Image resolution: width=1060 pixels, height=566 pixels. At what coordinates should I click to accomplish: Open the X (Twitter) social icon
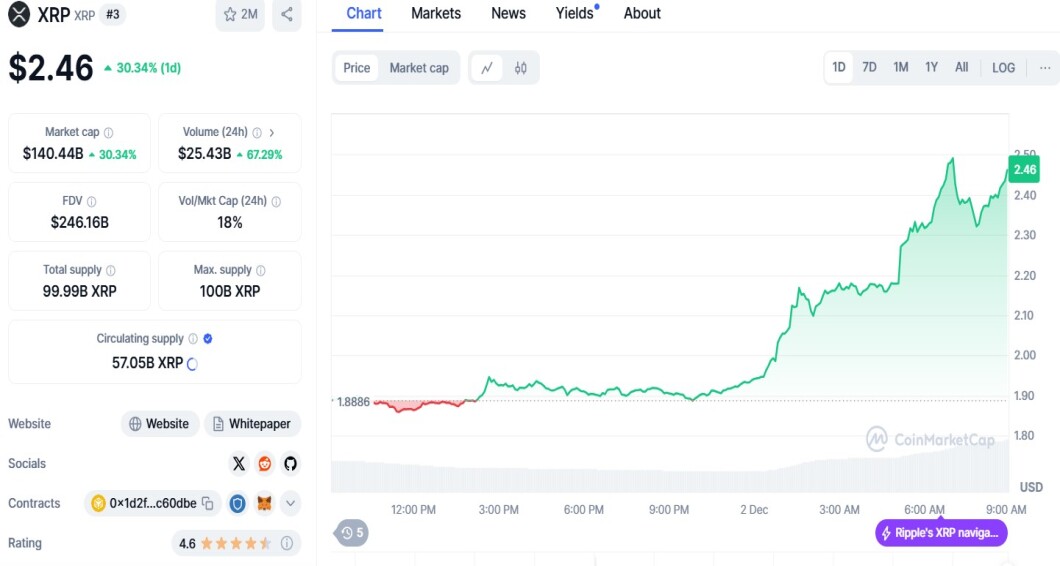239,464
